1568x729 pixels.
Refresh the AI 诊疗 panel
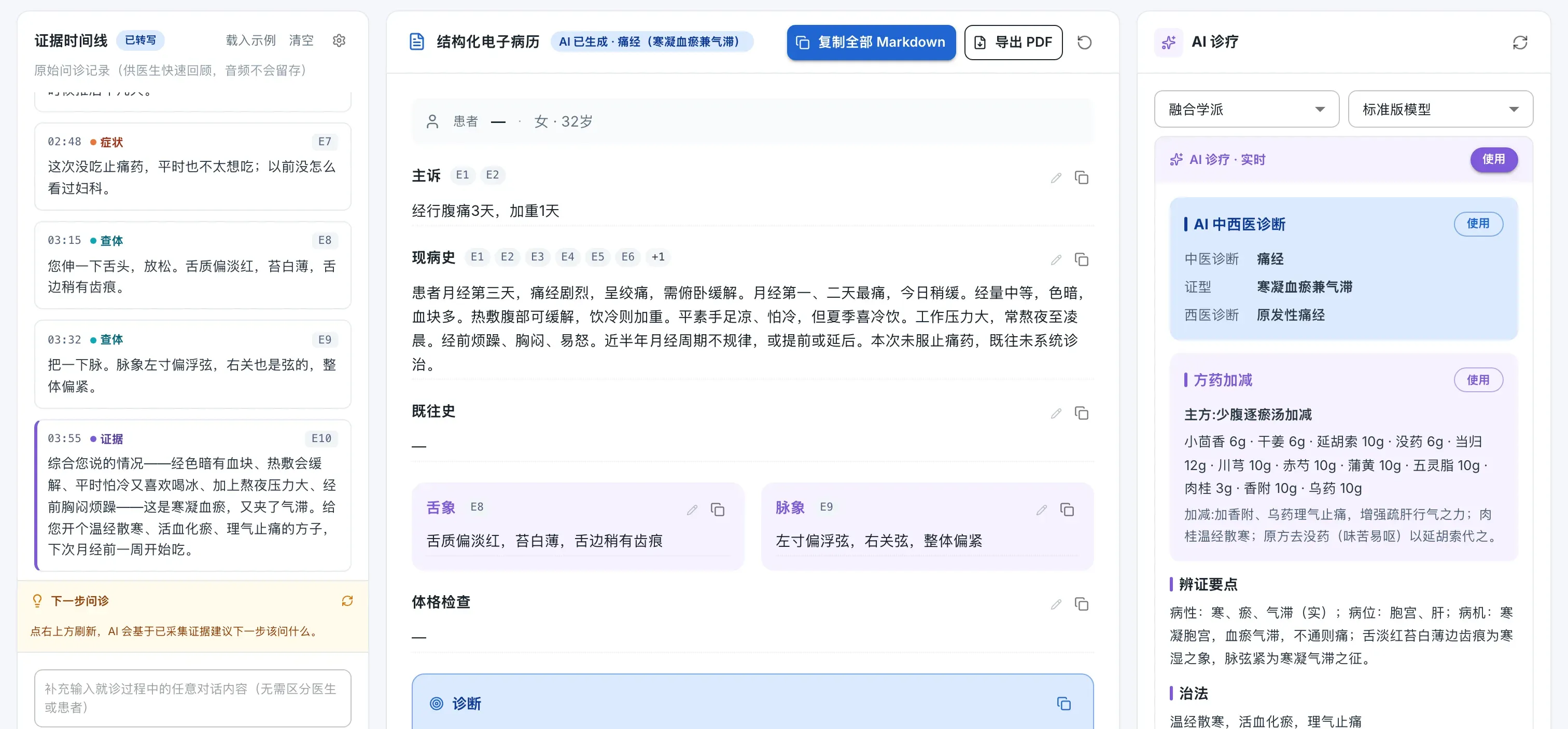(1520, 42)
